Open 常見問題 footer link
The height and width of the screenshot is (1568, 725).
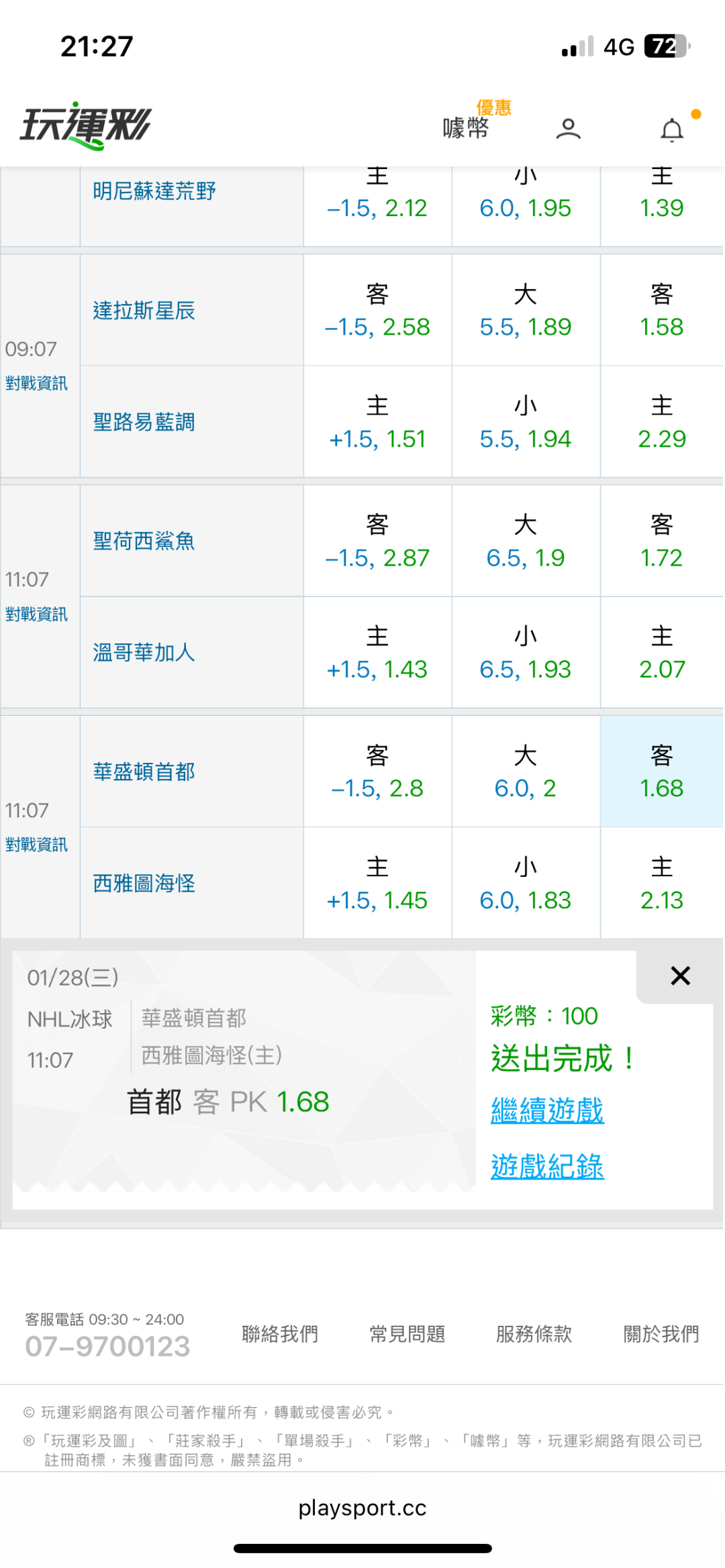pyautogui.click(x=407, y=1334)
